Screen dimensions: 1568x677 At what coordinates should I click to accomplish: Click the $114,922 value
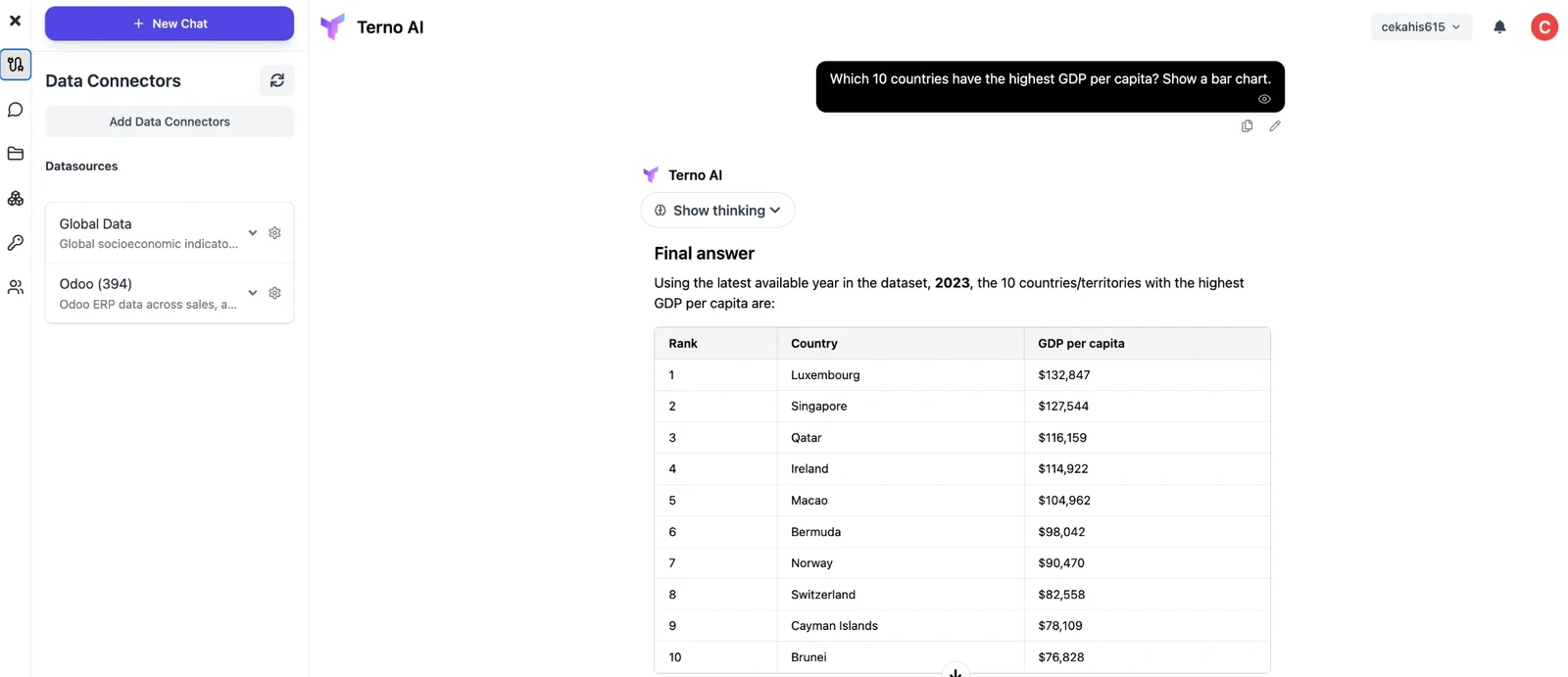[x=1063, y=469]
